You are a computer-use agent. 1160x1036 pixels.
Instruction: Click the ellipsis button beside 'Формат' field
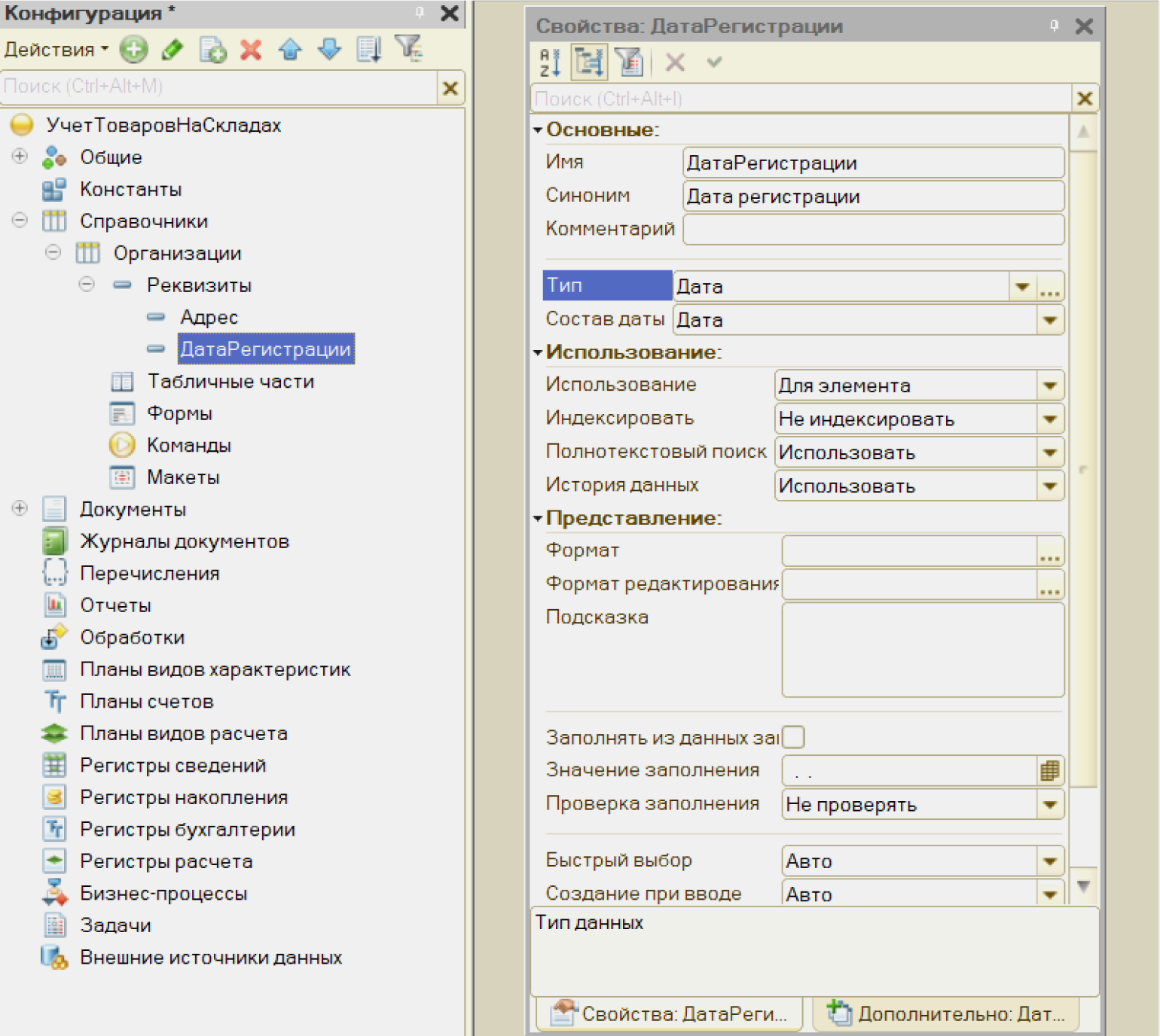[1049, 552]
